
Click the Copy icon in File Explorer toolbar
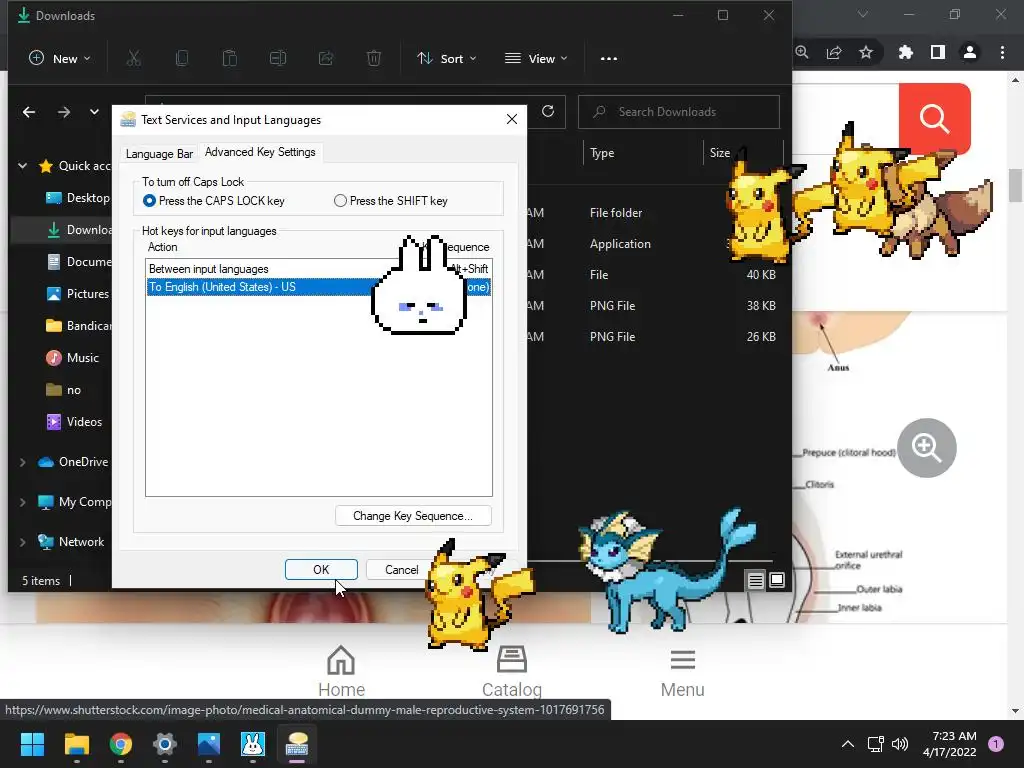coord(182,59)
